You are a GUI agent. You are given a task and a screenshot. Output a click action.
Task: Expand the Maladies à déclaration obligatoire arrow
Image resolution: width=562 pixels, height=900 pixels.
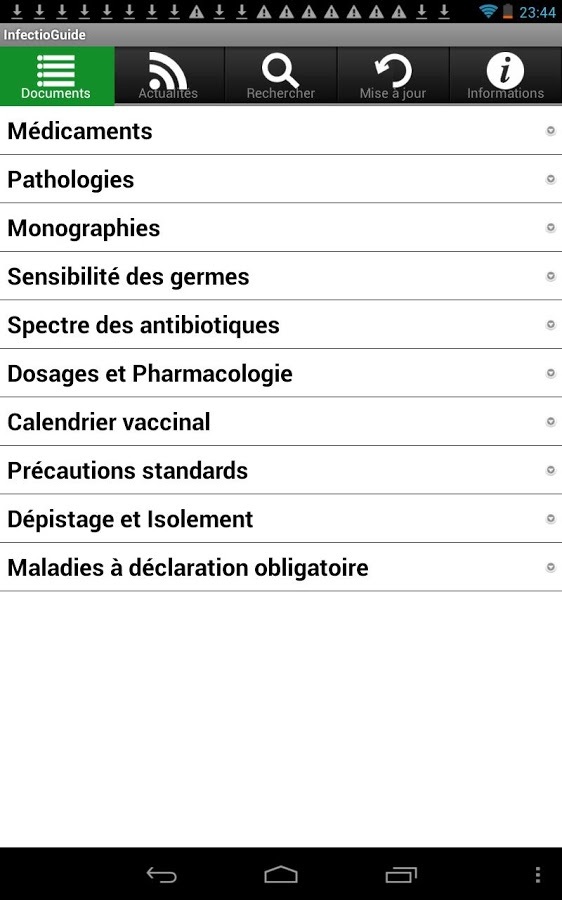pos(551,568)
